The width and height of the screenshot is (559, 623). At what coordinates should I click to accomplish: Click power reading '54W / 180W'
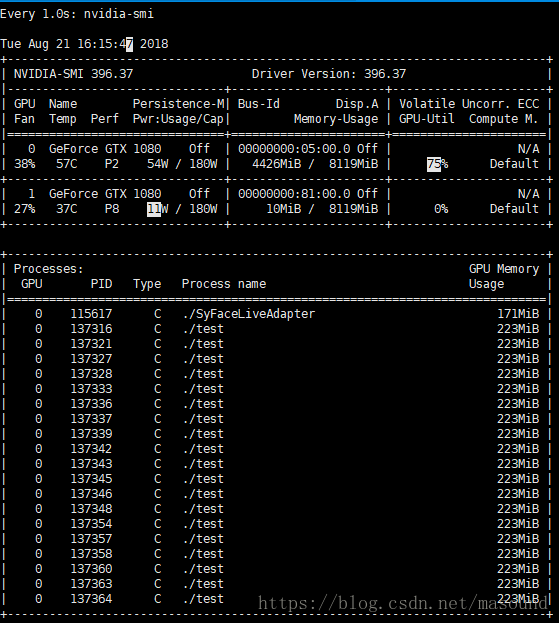tap(182, 164)
